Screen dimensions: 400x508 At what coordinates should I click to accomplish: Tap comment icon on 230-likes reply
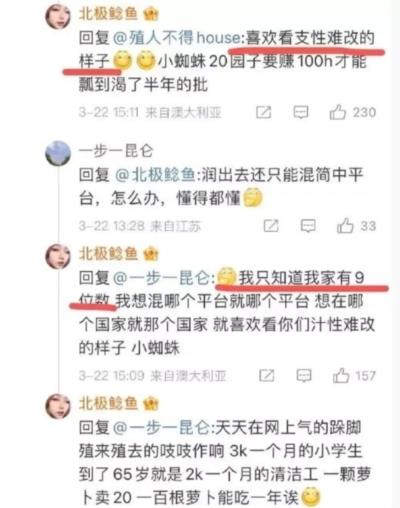pos(301,112)
